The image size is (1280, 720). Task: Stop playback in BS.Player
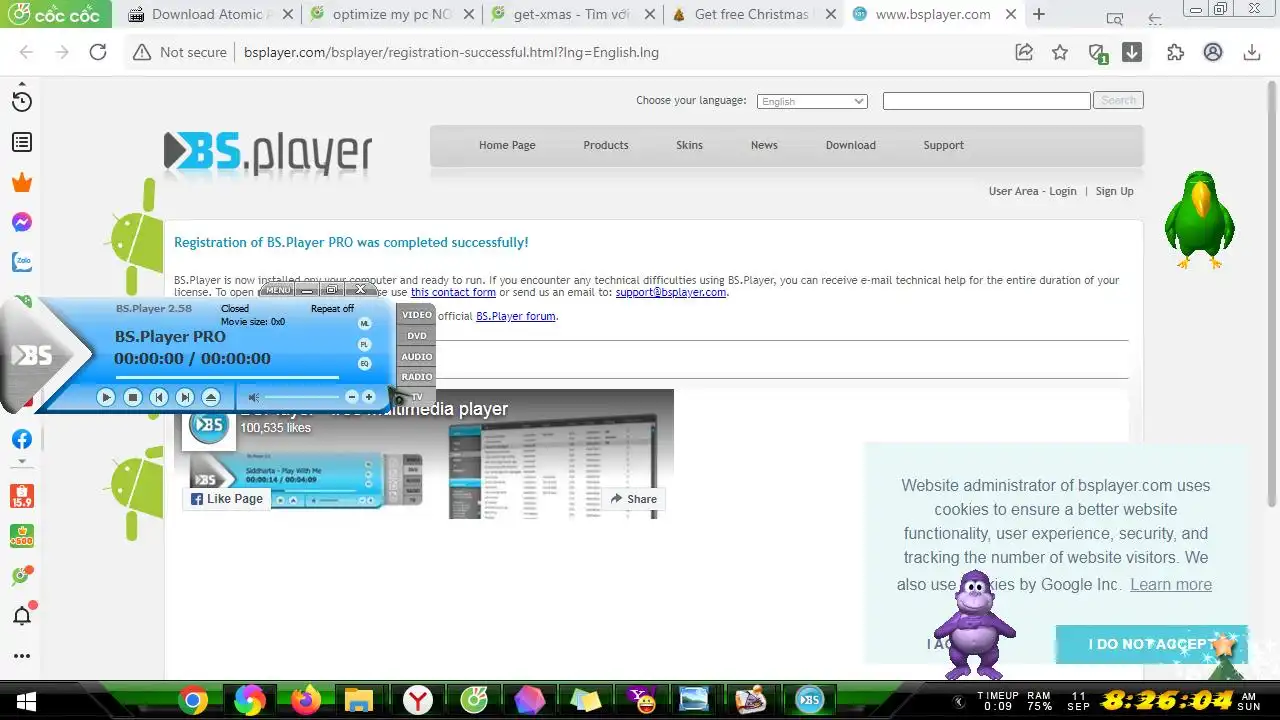click(132, 397)
